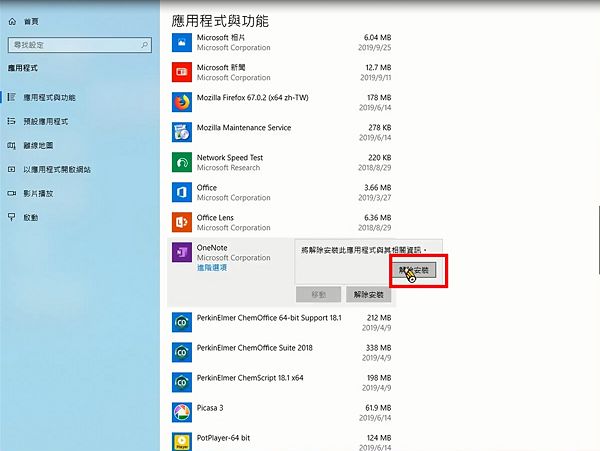Select the Network Speed Test icon
Screen dimensions: 600x451
click(181, 162)
